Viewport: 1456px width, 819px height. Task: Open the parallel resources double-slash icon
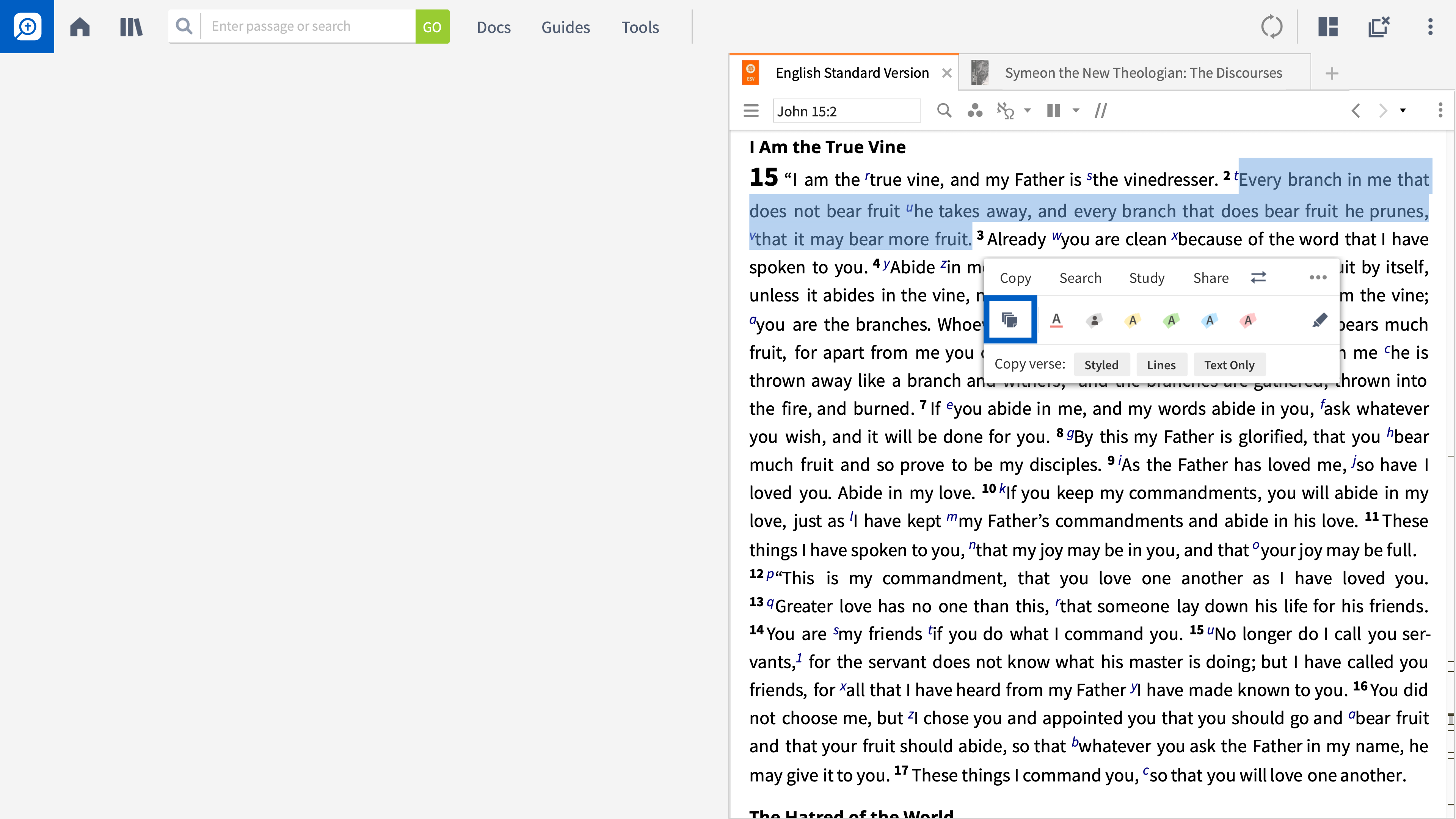point(1101,111)
